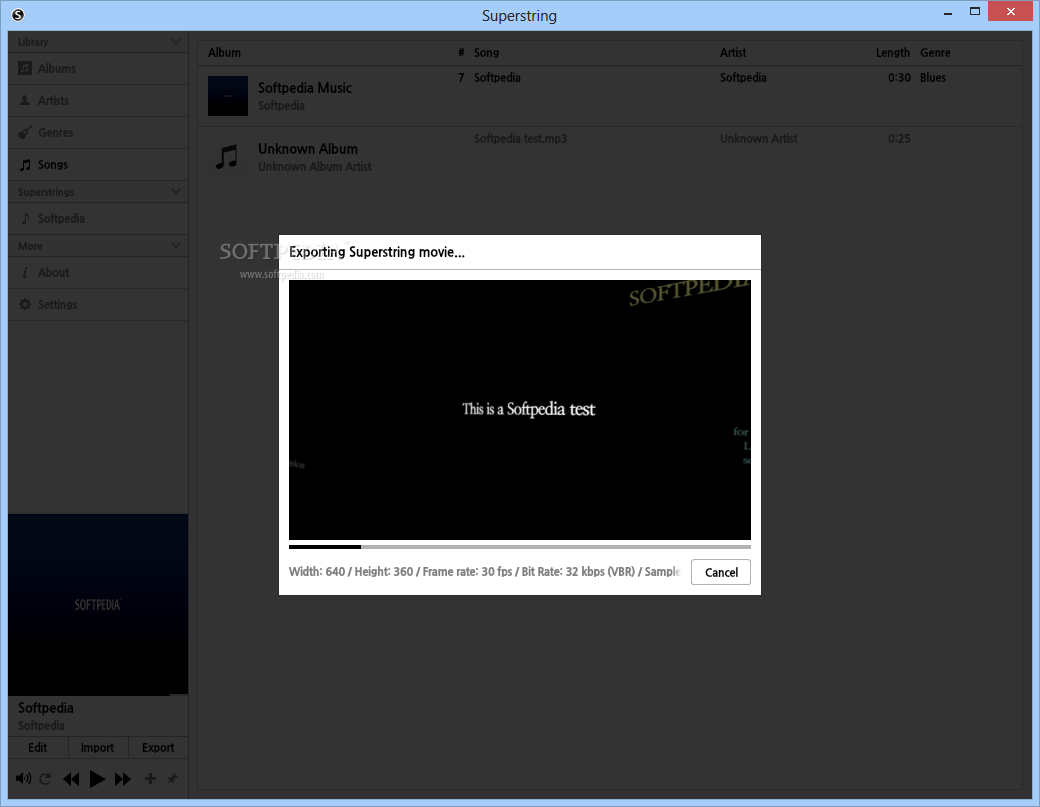Click the 'Blues' genre cell
The height and width of the screenshot is (807, 1040).
tap(933, 78)
